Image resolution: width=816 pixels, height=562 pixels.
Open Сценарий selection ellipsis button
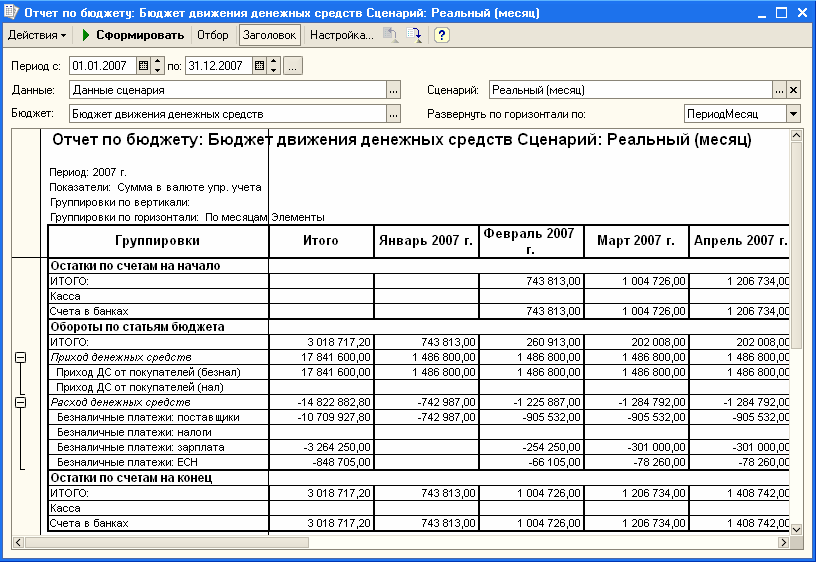click(779, 90)
